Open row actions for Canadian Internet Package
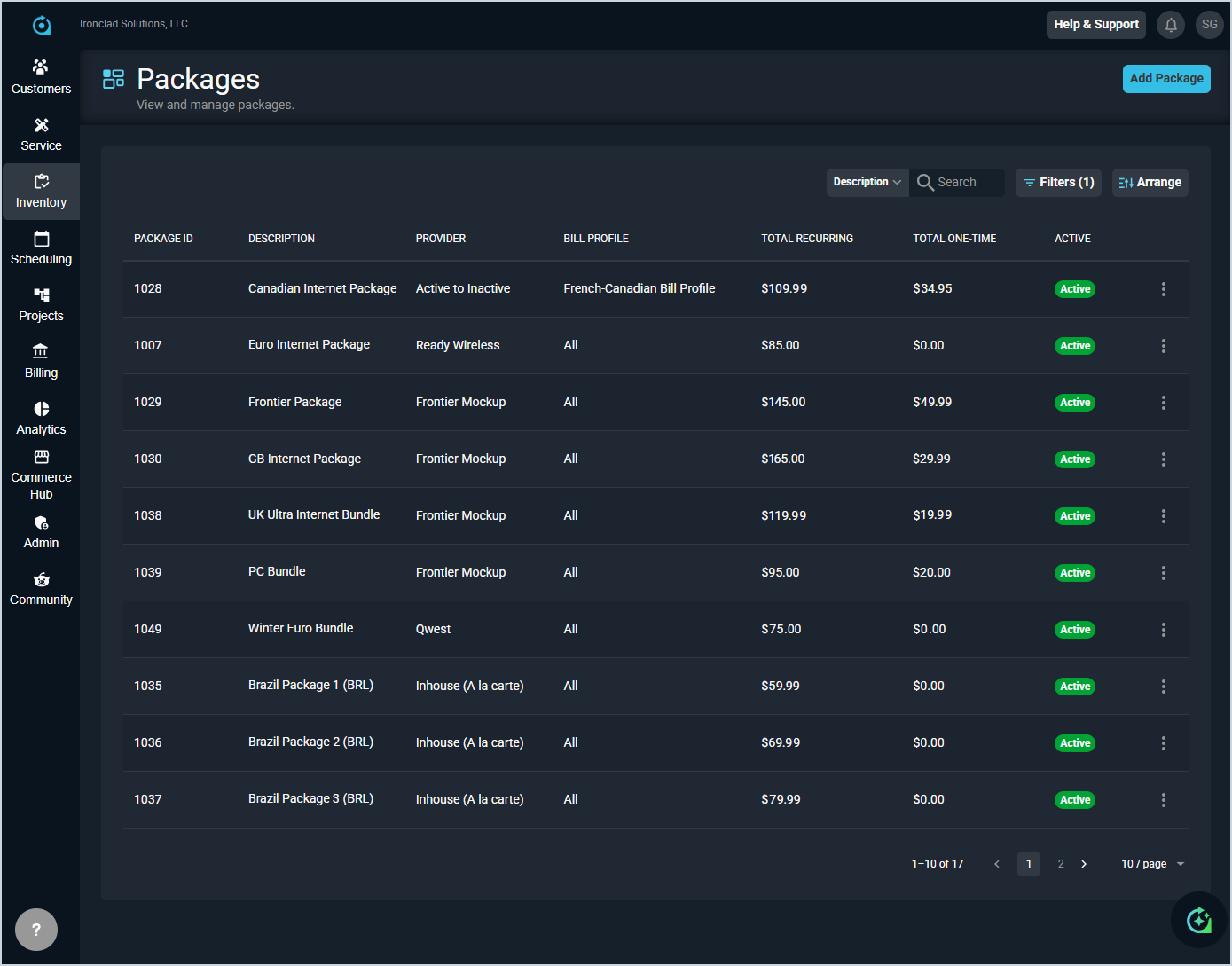Image resolution: width=1232 pixels, height=966 pixels. click(1163, 289)
